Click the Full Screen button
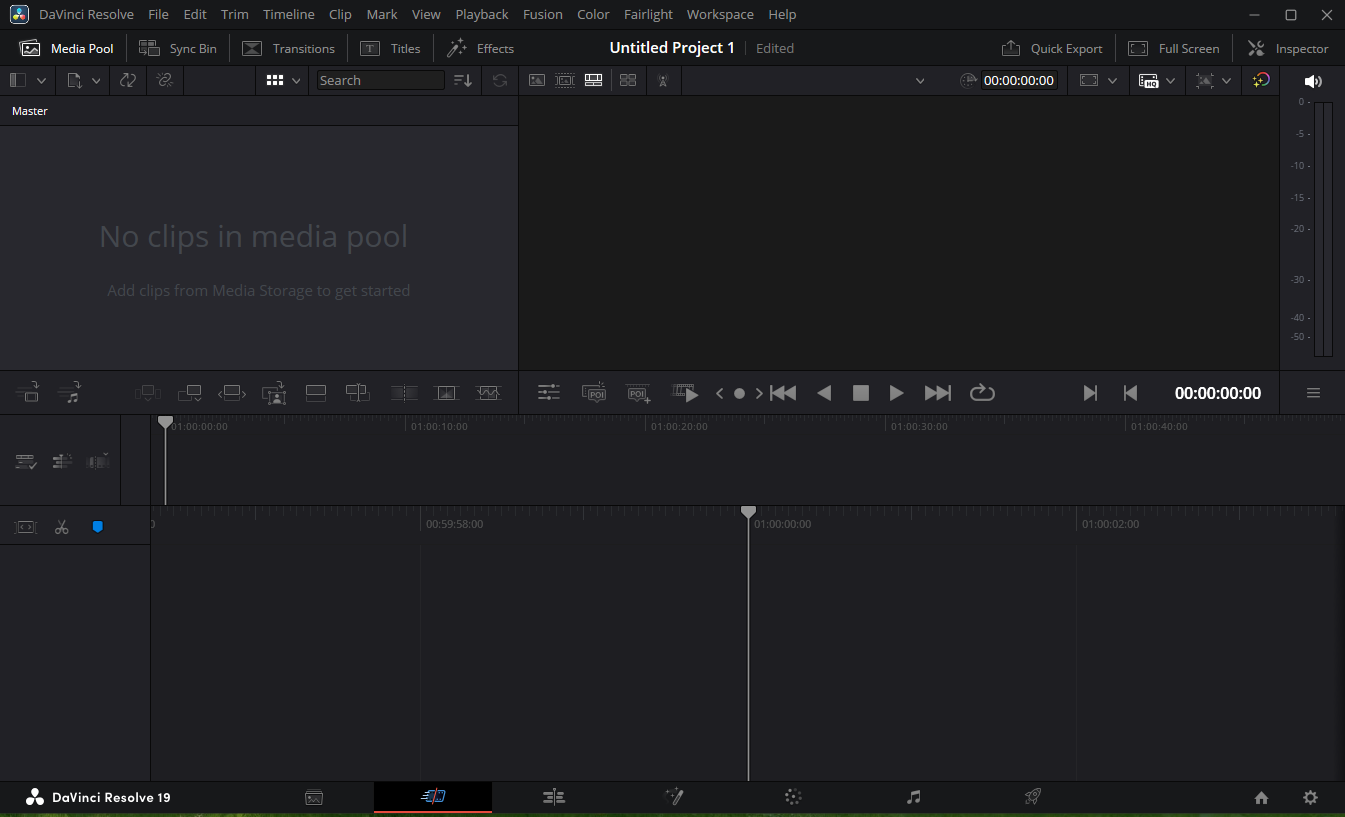This screenshot has width=1345, height=817. click(x=1174, y=48)
